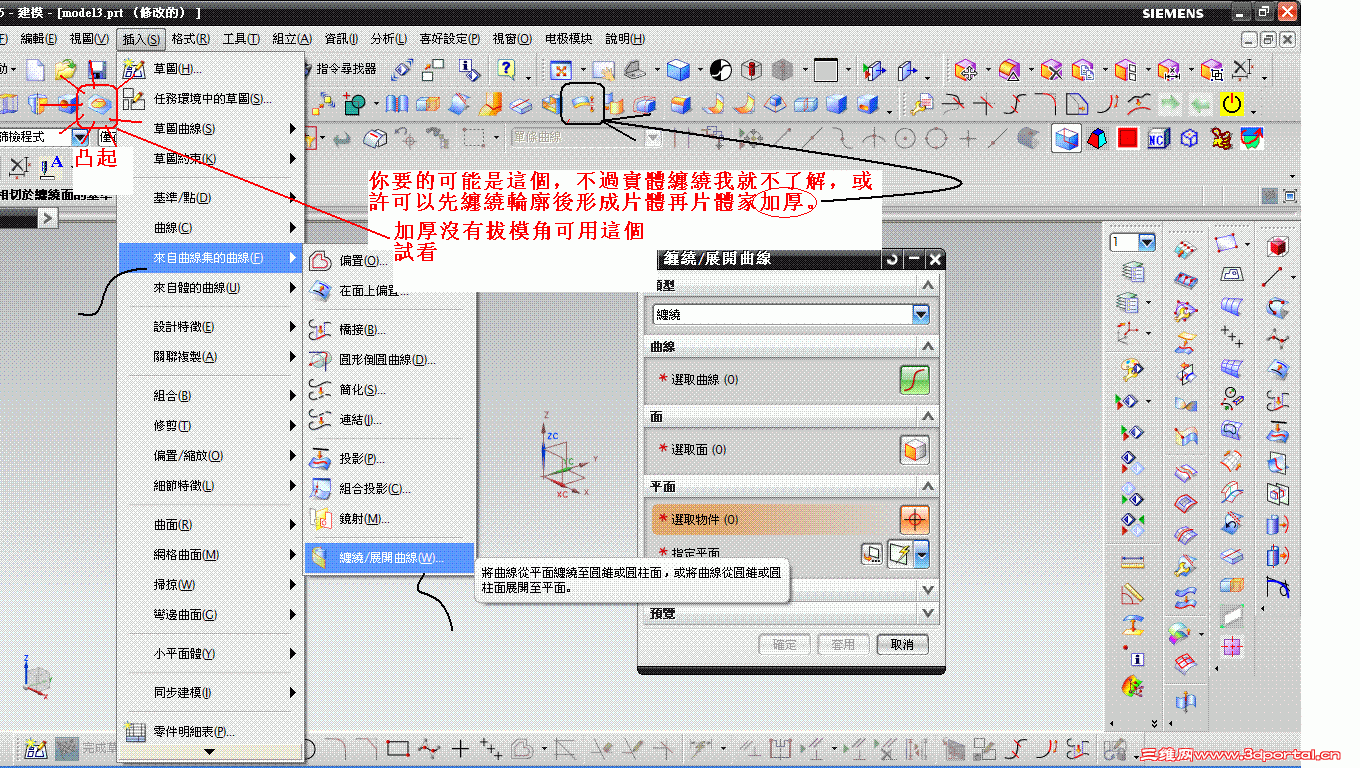Collapse the 曲線 section in the dialog

click(x=929, y=347)
